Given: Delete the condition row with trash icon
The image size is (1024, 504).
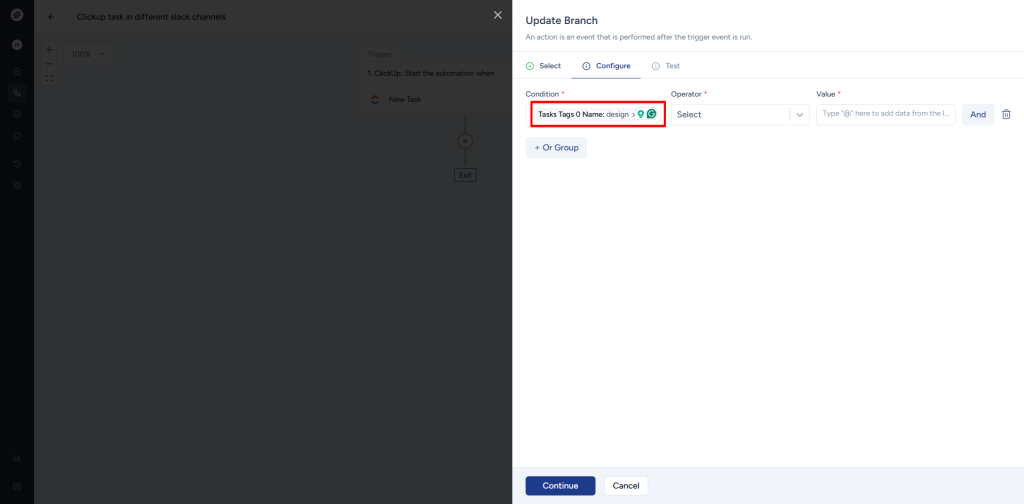Looking at the screenshot, I should (x=1006, y=114).
